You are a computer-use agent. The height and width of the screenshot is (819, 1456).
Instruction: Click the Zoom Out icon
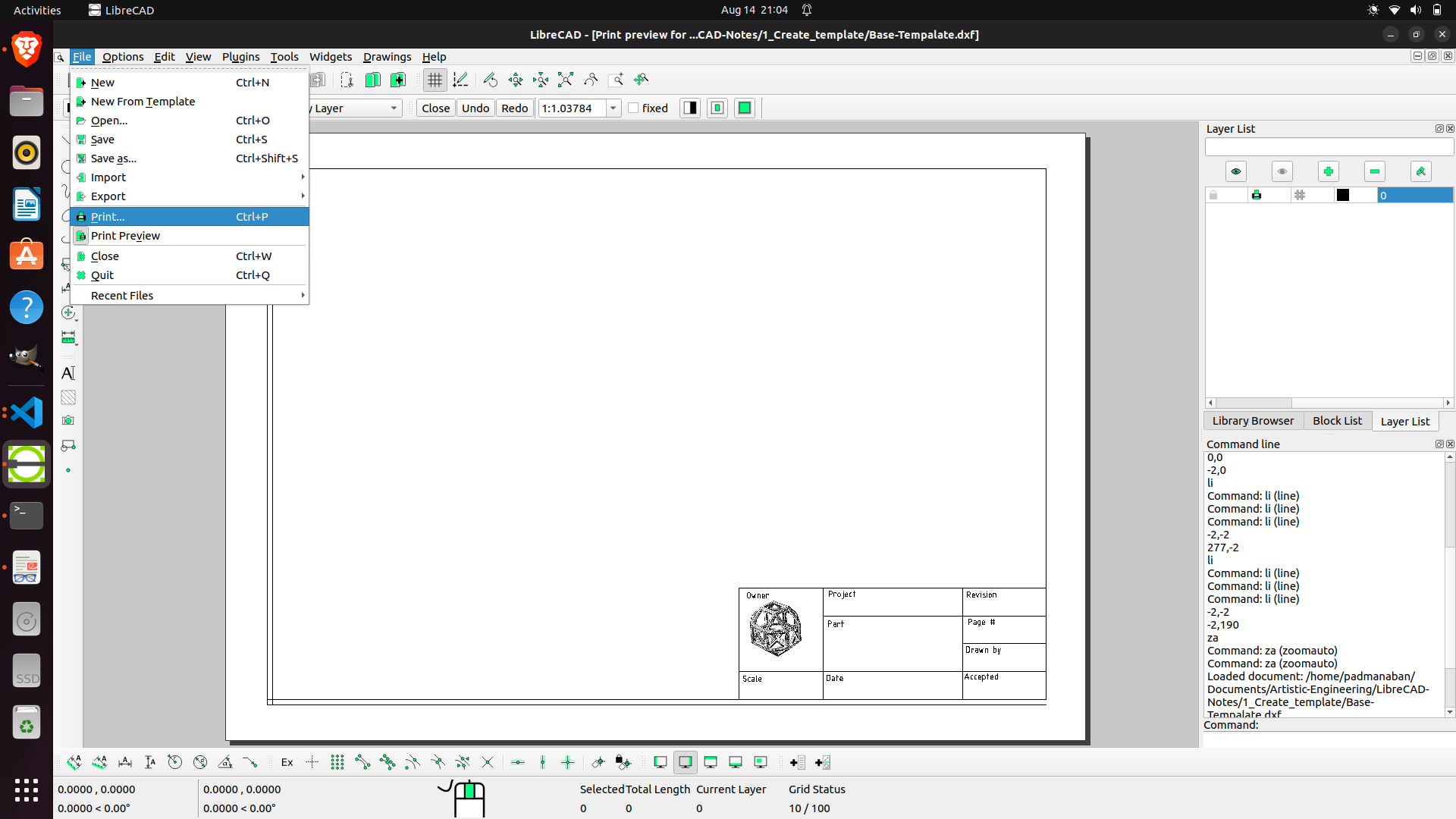coord(541,80)
